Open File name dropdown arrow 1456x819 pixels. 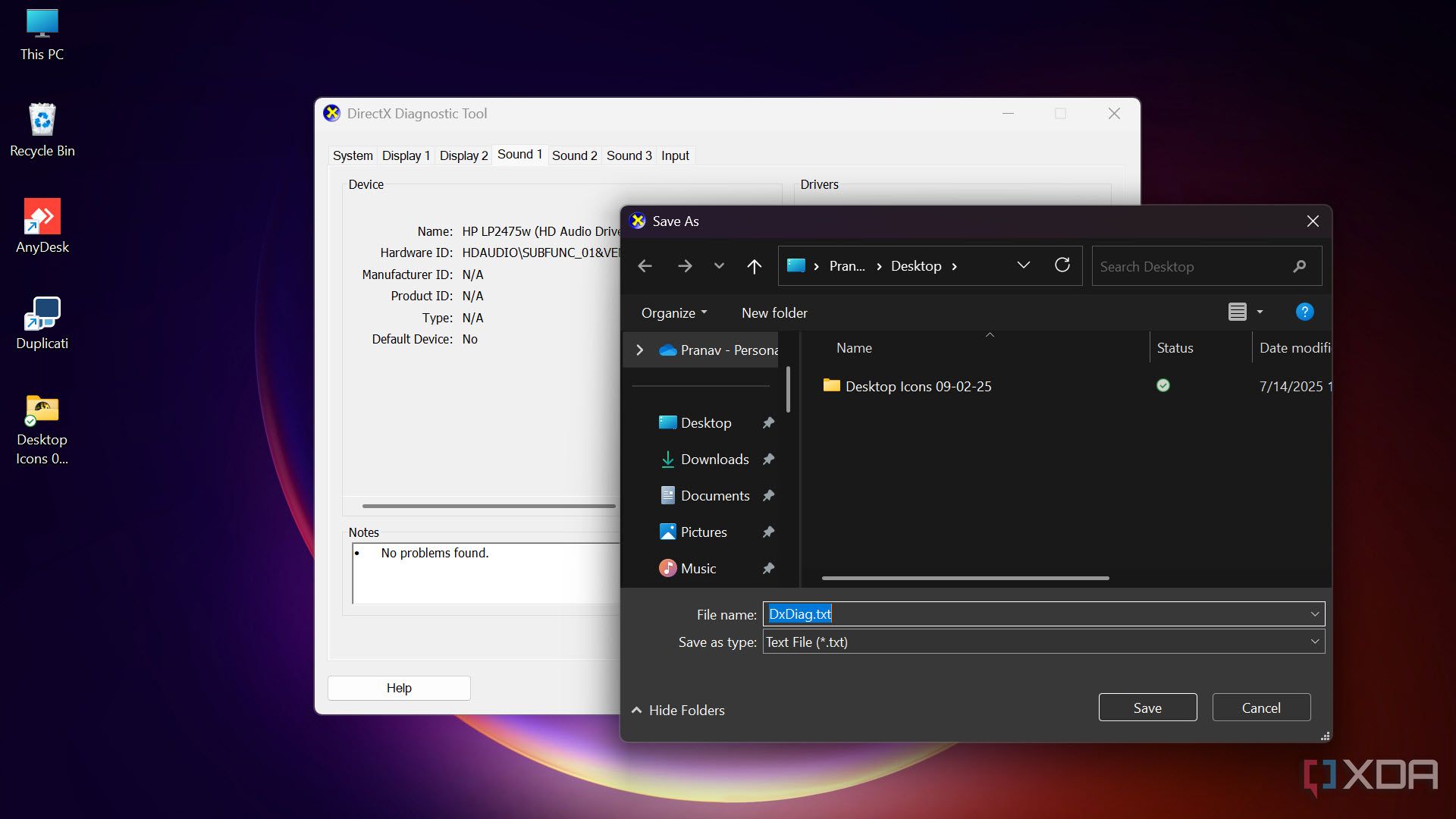[1314, 614]
